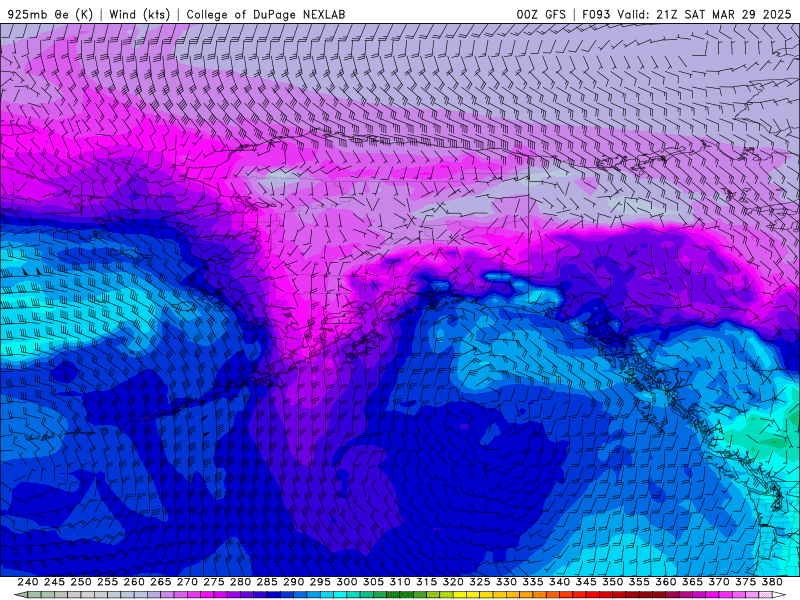Image resolution: width=800 pixels, height=600 pixels.
Task: Click the "925mb θe (K)" title text
Action: 51,14
